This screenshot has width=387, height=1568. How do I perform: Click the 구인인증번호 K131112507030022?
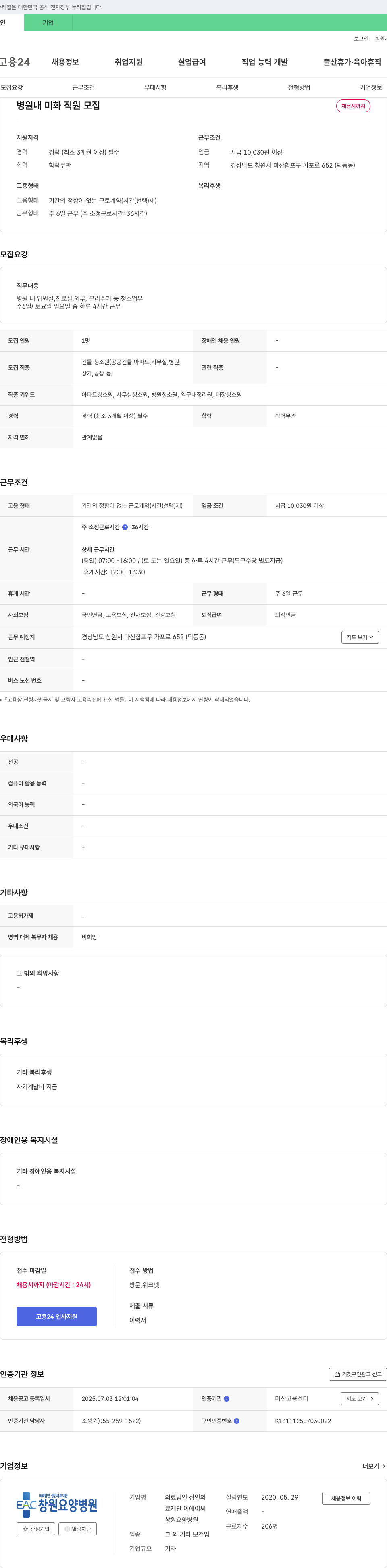tap(303, 1421)
